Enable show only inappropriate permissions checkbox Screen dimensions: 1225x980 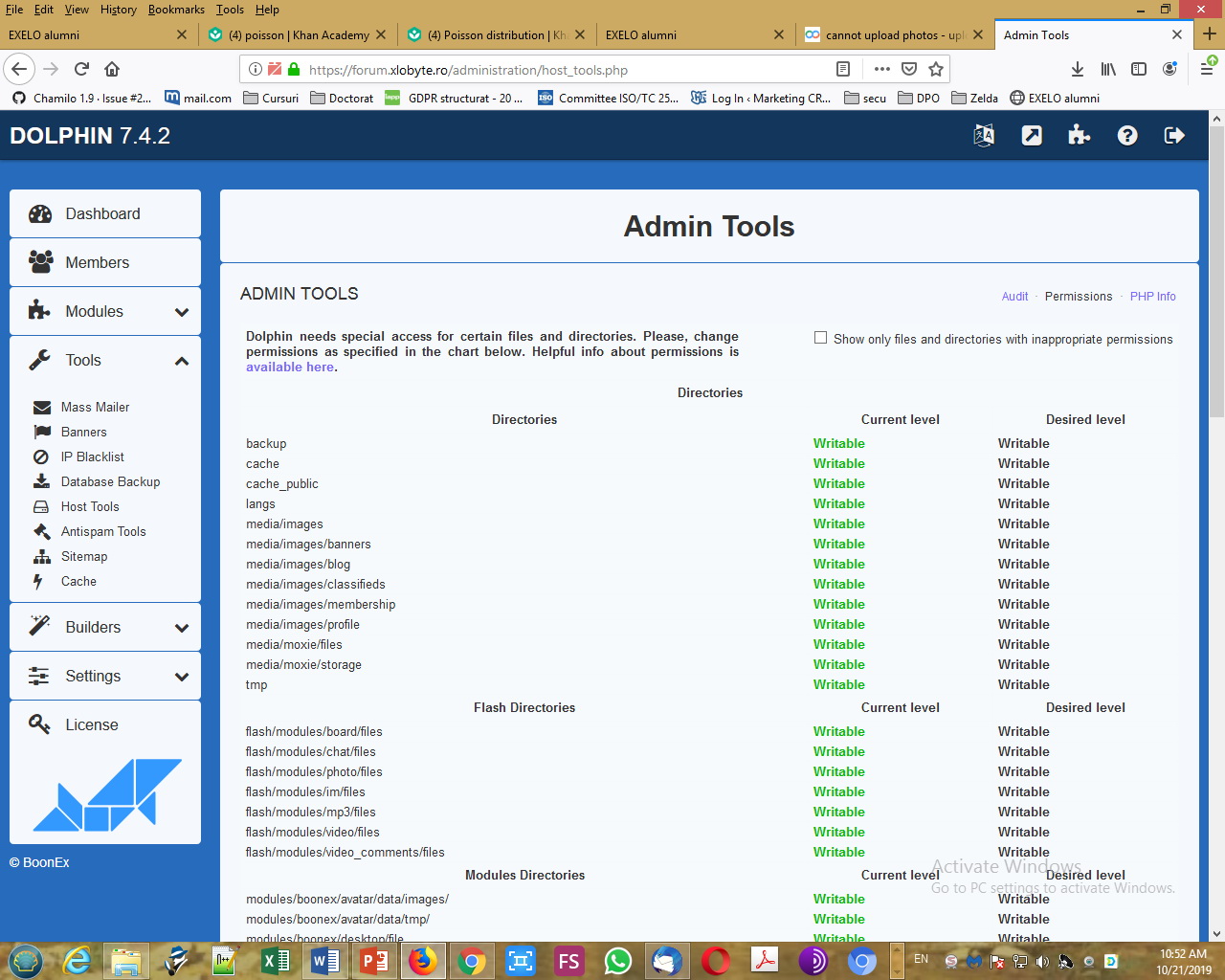pyautogui.click(x=820, y=338)
